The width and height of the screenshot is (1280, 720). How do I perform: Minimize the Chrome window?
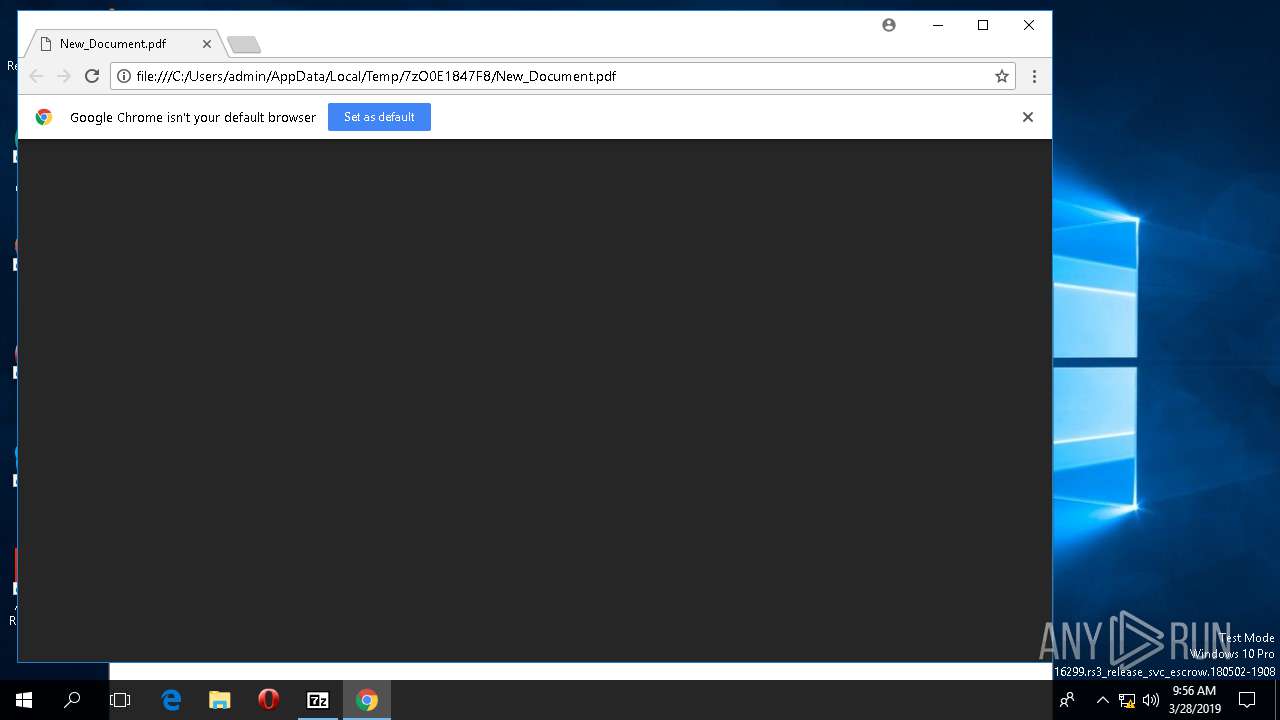(x=938, y=25)
